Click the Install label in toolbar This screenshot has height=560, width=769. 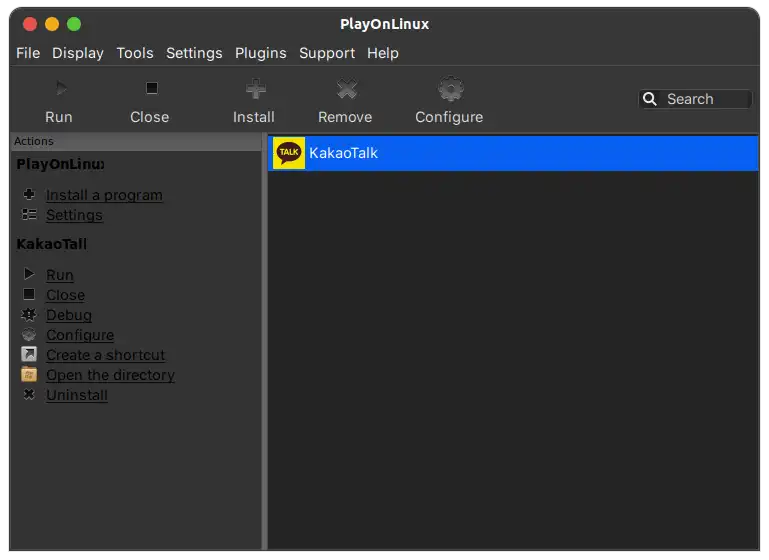[x=254, y=117]
